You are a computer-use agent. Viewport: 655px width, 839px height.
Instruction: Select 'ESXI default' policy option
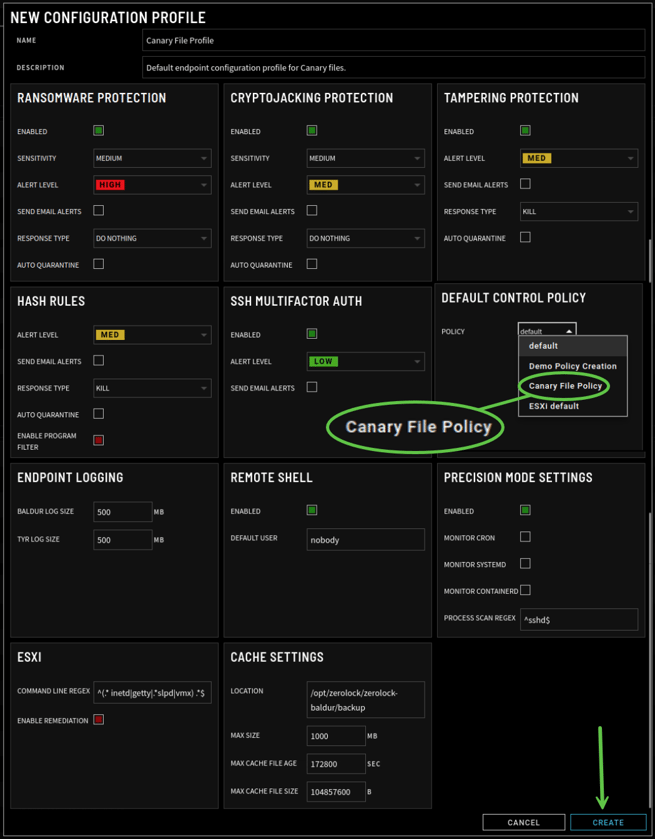573,406
